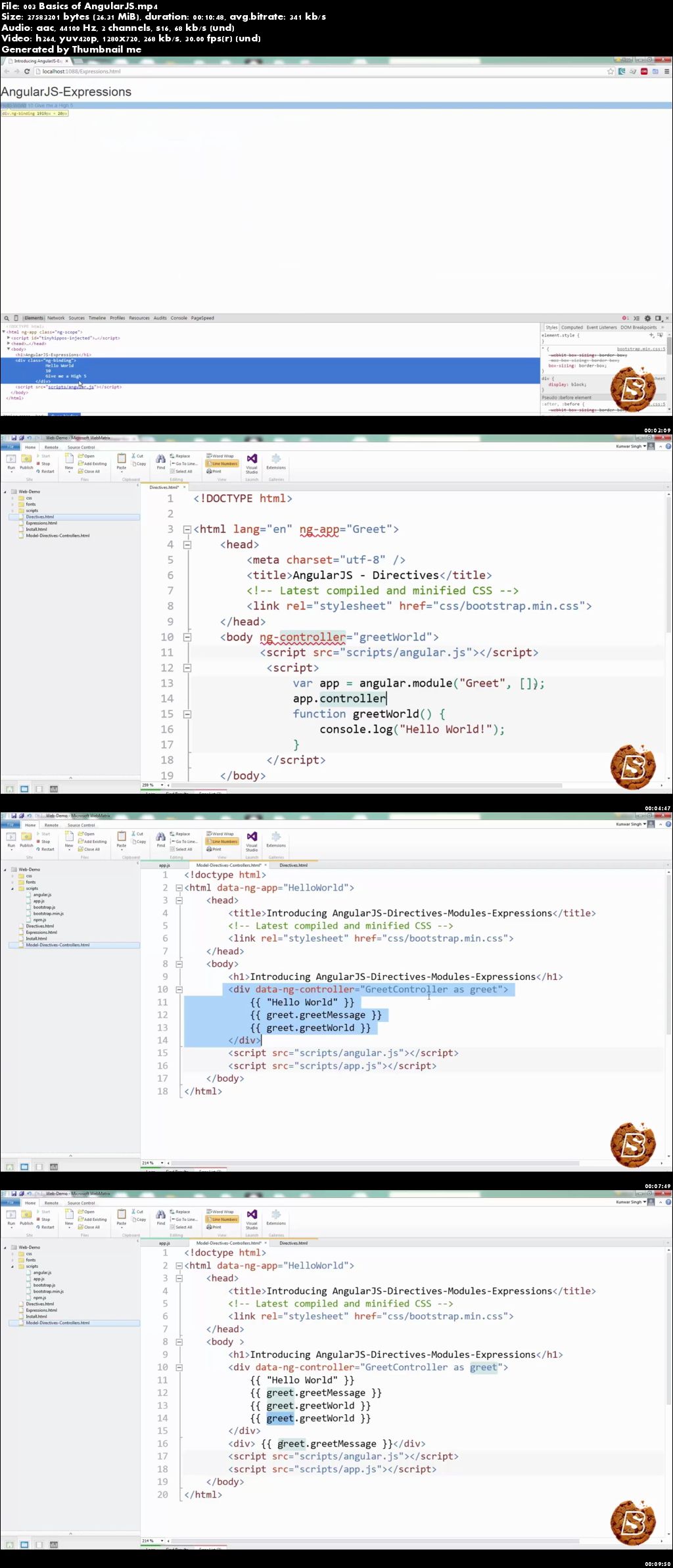Click Replace in the 00:07:49 WebMatrix frame

point(179,834)
